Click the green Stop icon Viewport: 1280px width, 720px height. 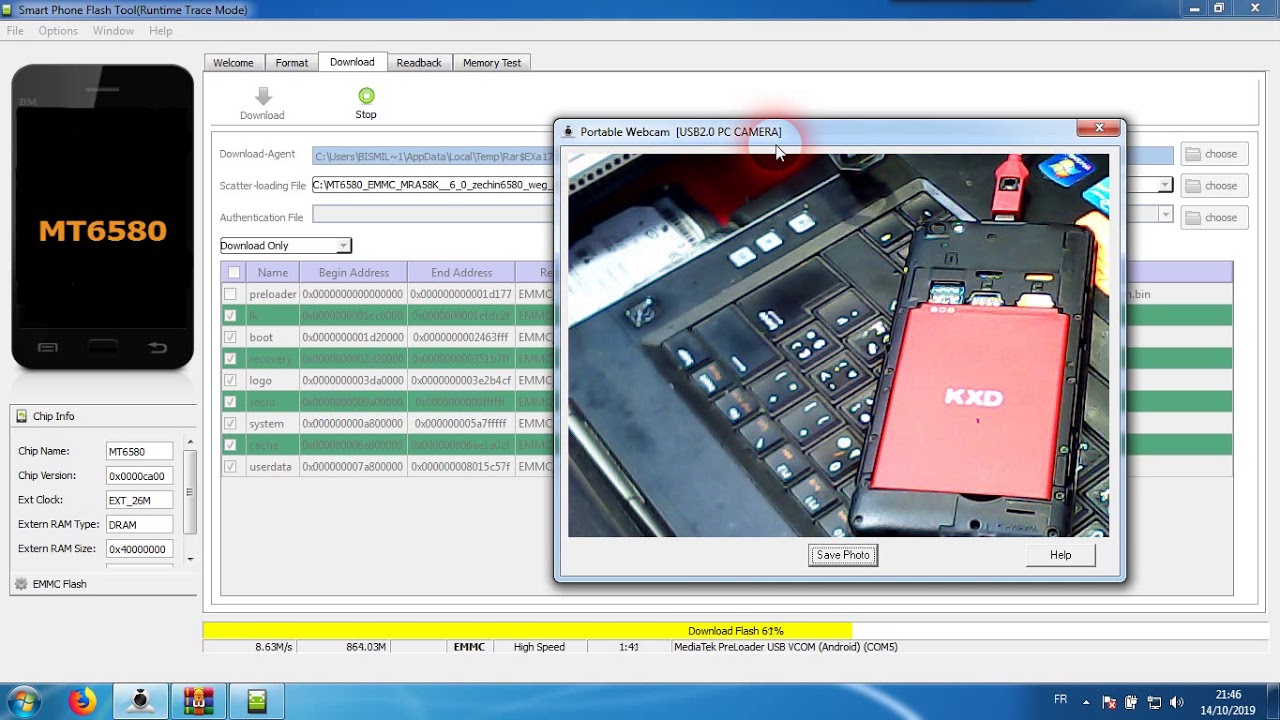[366, 96]
